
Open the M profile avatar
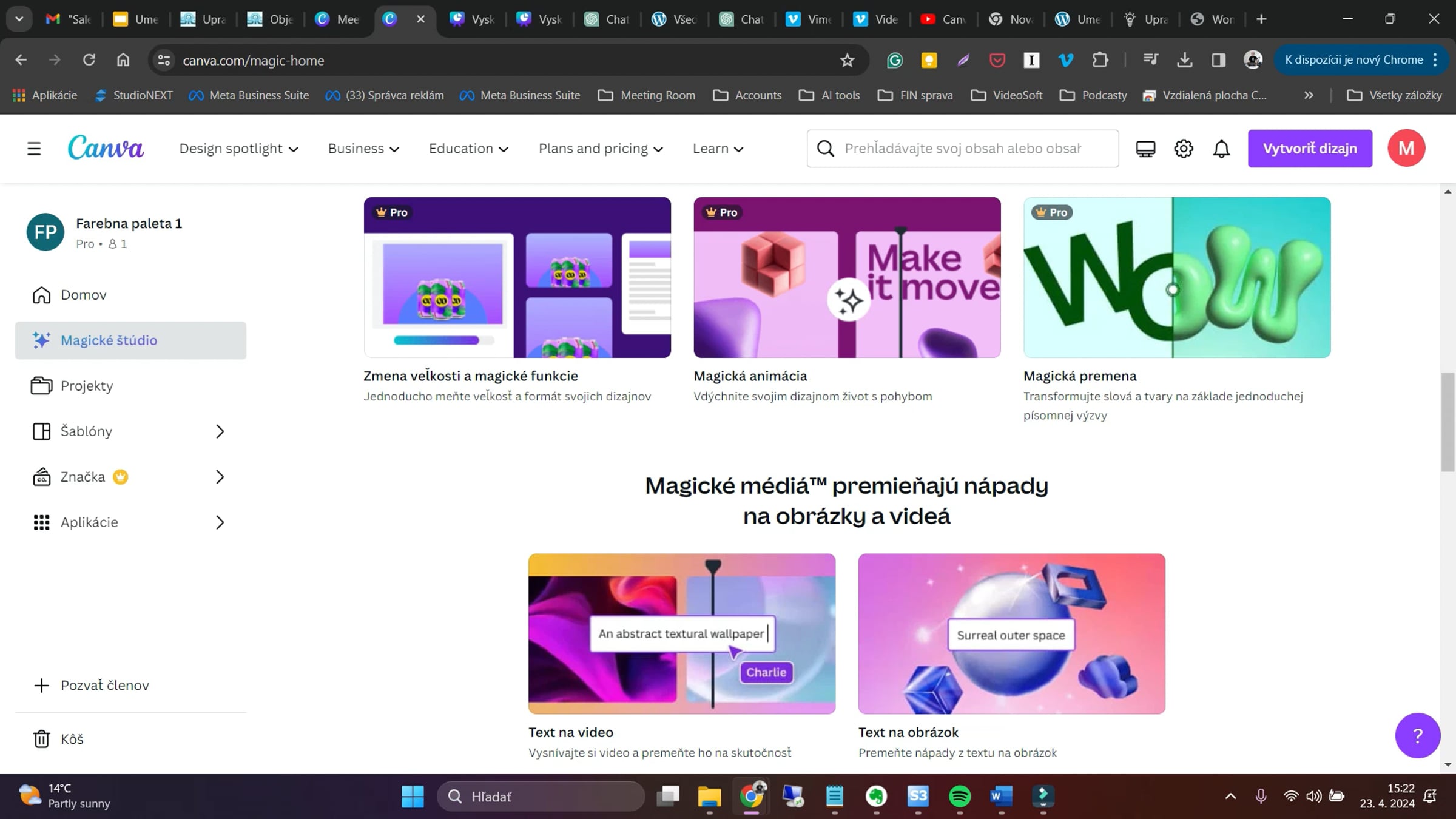(x=1406, y=148)
